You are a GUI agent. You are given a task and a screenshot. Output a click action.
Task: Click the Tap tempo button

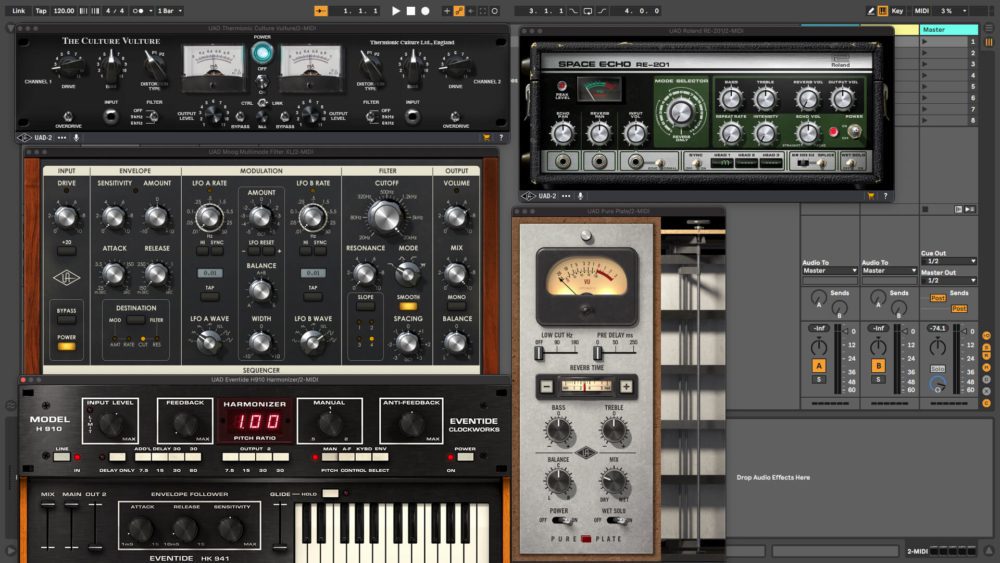point(40,10)
